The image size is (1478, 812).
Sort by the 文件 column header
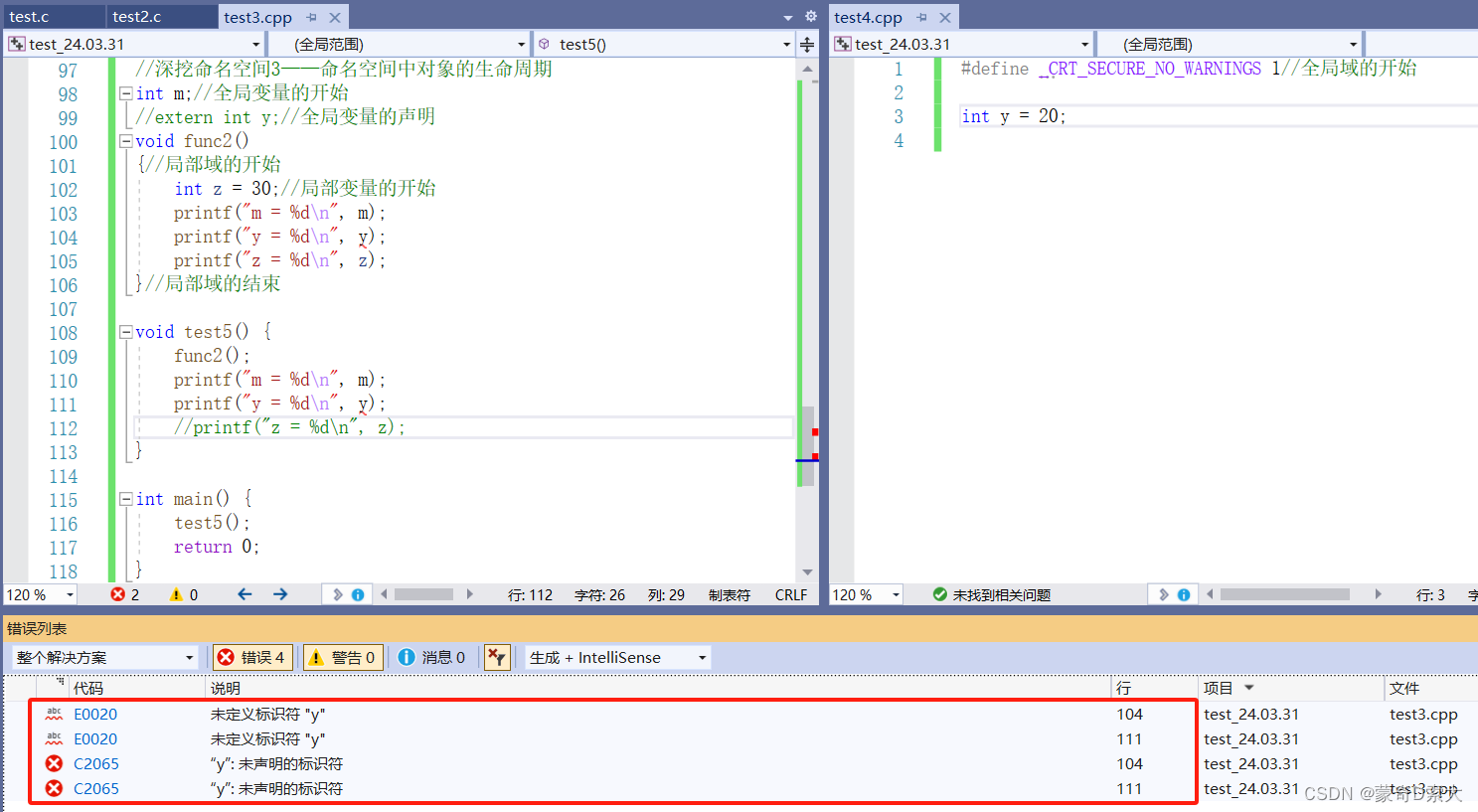tap(1404, 688)
